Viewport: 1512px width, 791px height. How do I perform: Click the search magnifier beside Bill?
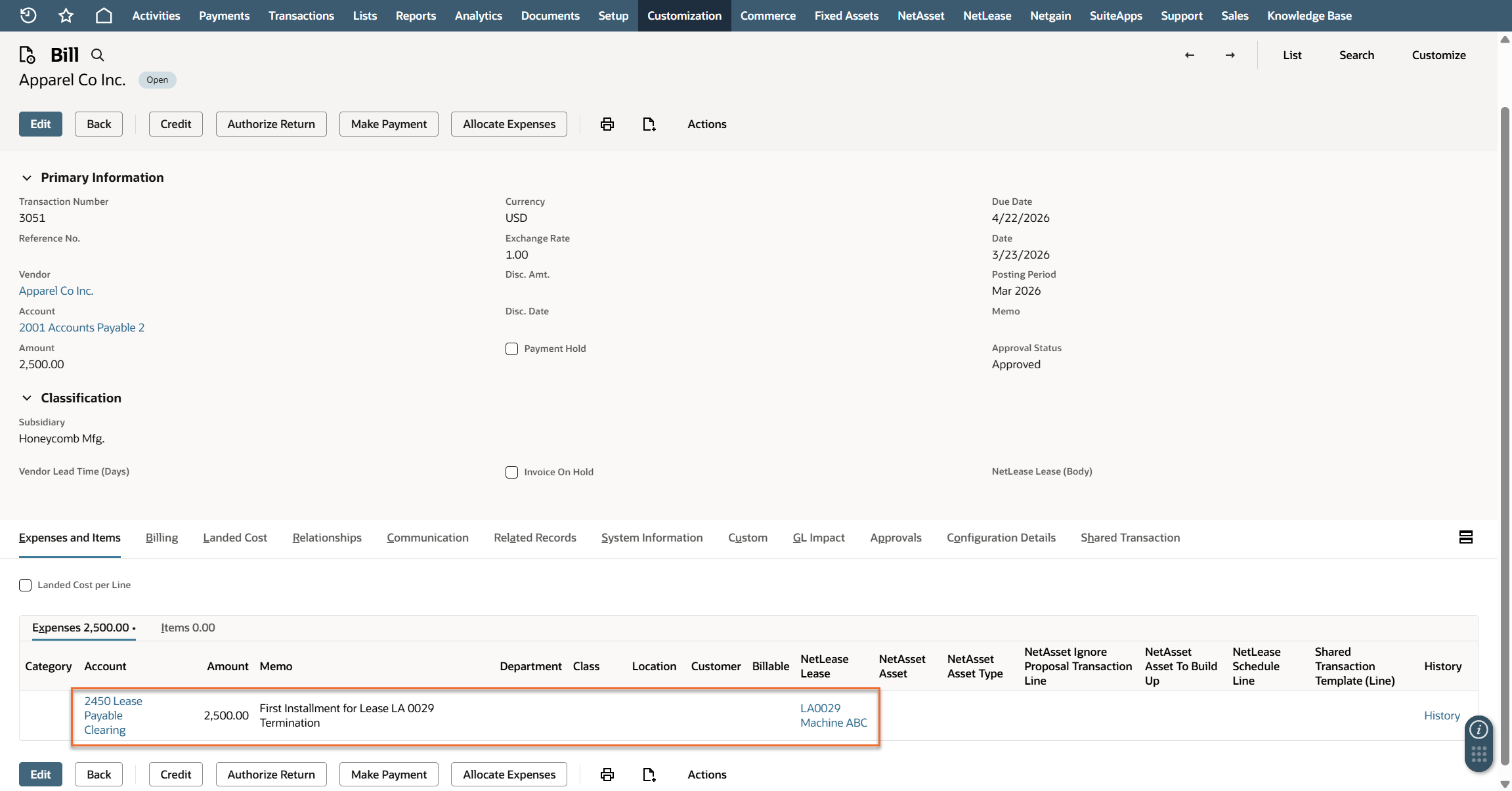[x=97, y=55]
